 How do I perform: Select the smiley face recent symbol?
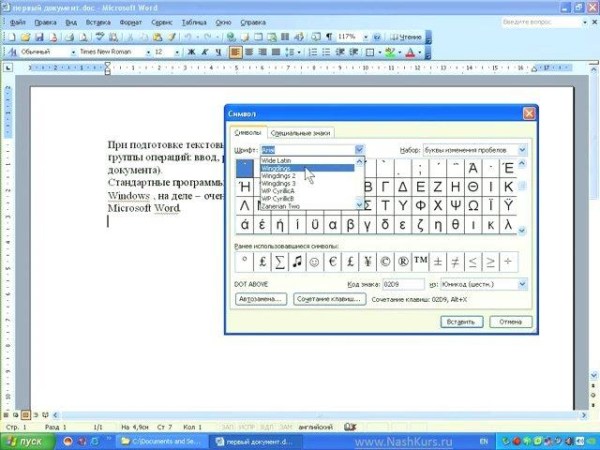[315, 262]
